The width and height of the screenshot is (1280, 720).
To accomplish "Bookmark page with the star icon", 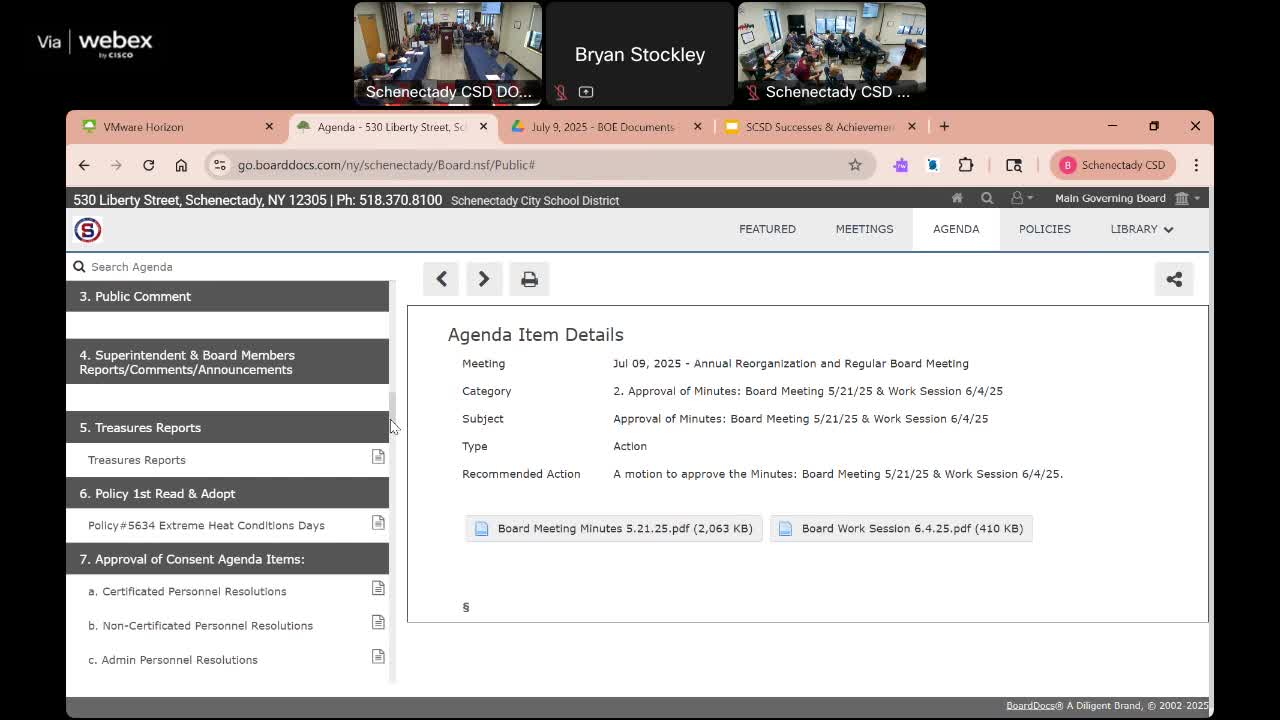I will point(855,165).
